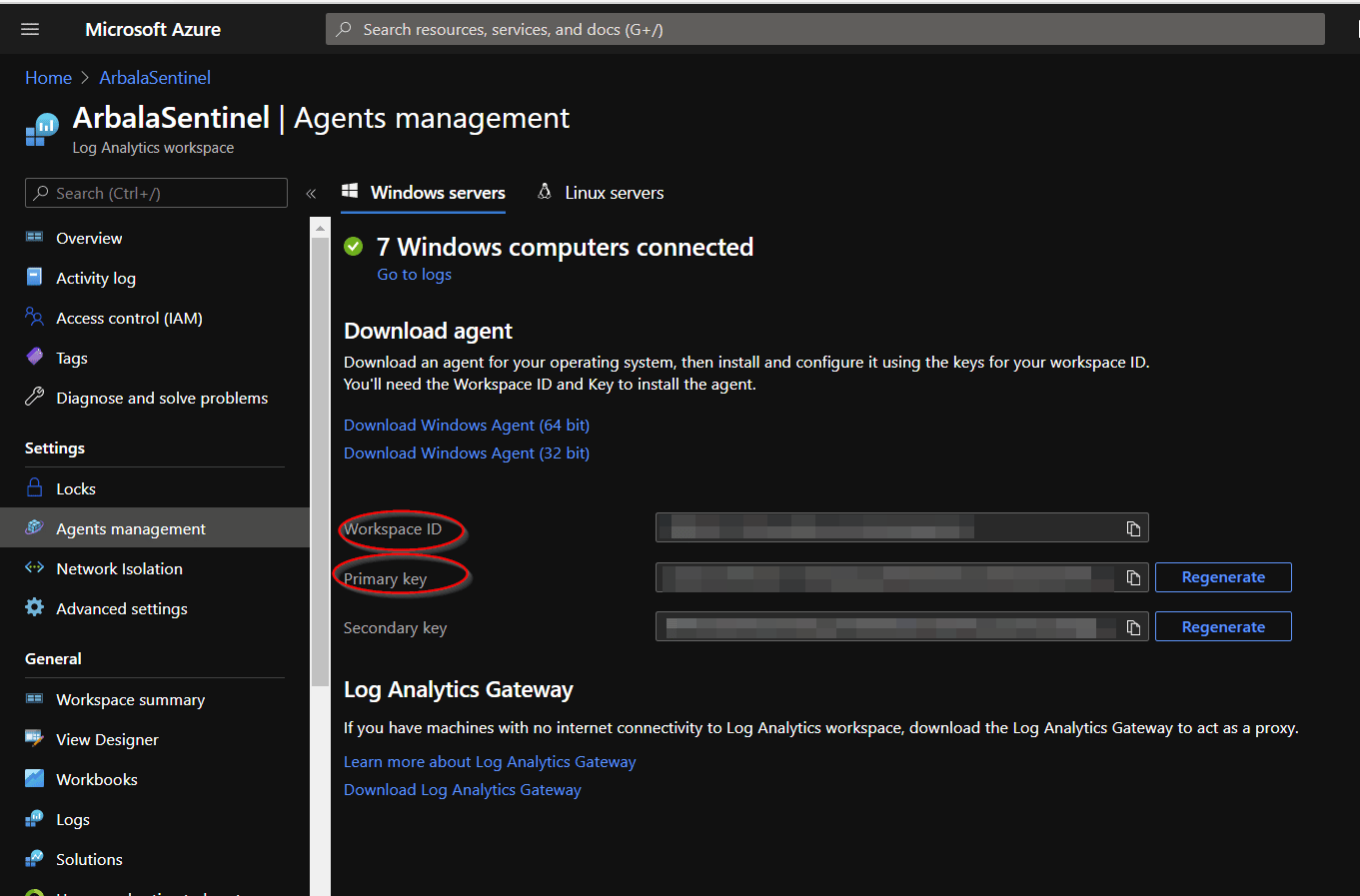Screen dimensions: 1360x896
Task: Click the Primary key value field
Action: 901,577
